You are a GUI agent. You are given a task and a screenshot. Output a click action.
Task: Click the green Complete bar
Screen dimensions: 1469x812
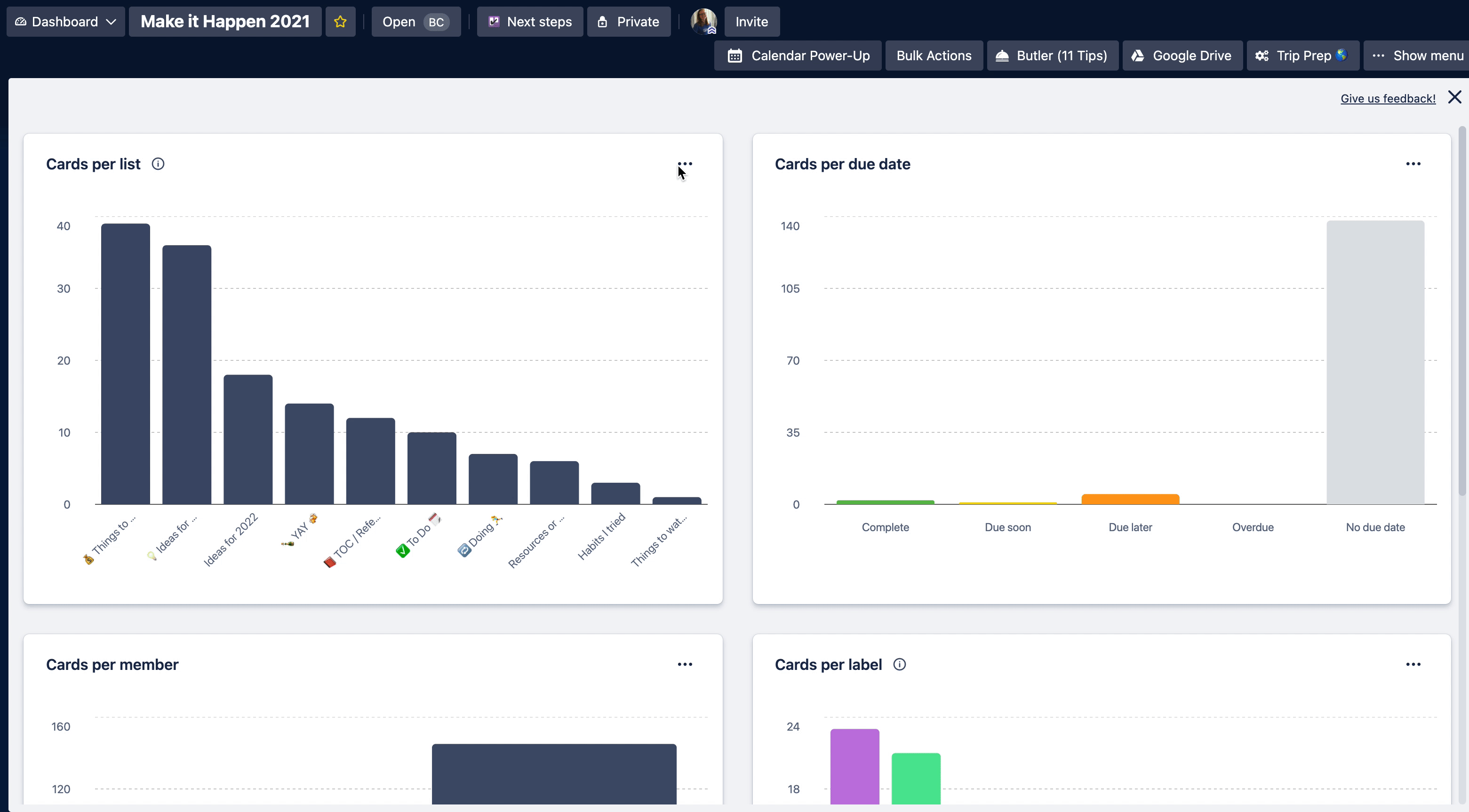(885, 502)
